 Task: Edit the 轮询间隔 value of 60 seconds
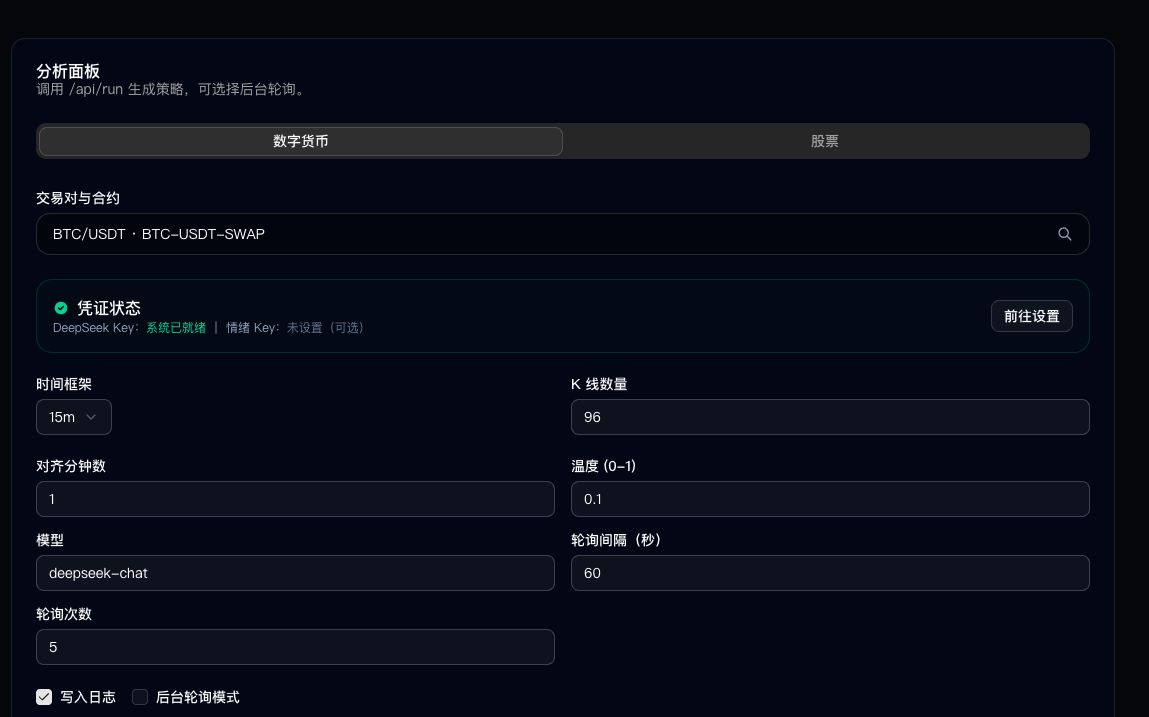click(830, 573)
